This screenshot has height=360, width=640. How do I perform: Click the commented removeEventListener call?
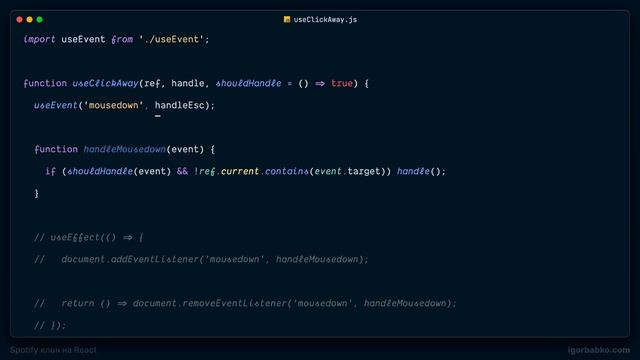coord(294,304)
